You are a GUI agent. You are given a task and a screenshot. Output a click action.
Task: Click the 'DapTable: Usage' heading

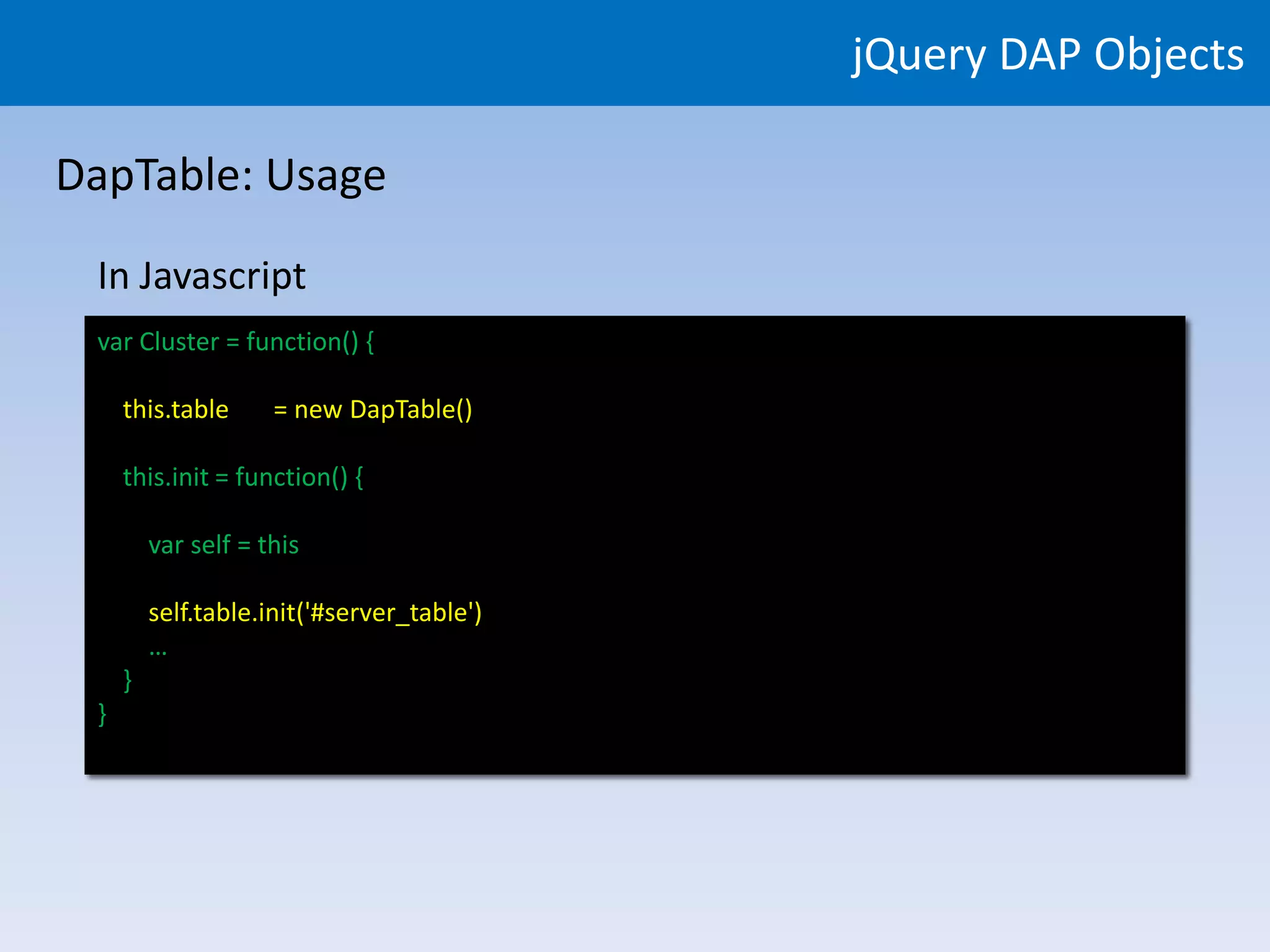pyautogui.click(x=221, y=175)
